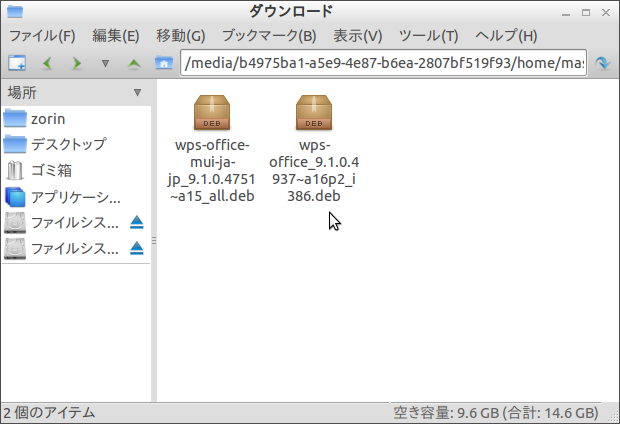Click the wps-office_9.1.0.4937~a16p2_i386.deb file name
Image resolution: width=620 pixels, height=424 pixels.
(x=314, y=170)
